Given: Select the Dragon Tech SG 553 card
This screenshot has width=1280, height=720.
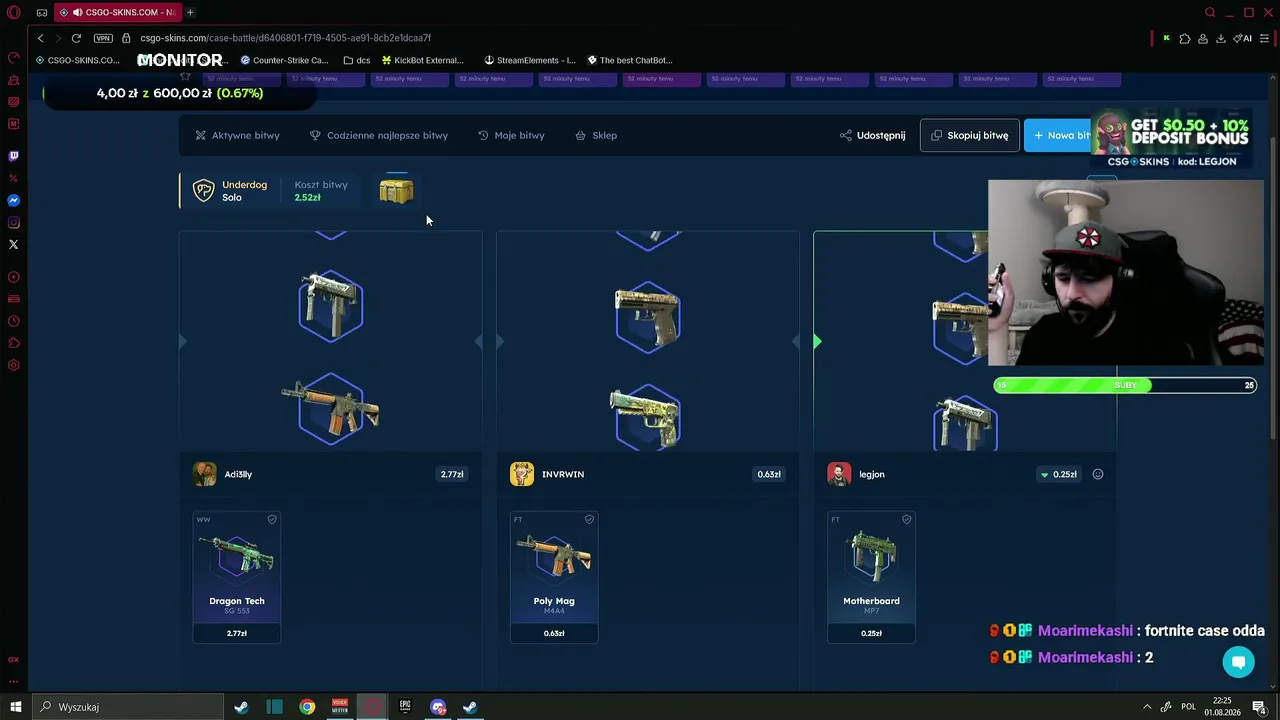Looking at the screenshot, I should (237, 577).
